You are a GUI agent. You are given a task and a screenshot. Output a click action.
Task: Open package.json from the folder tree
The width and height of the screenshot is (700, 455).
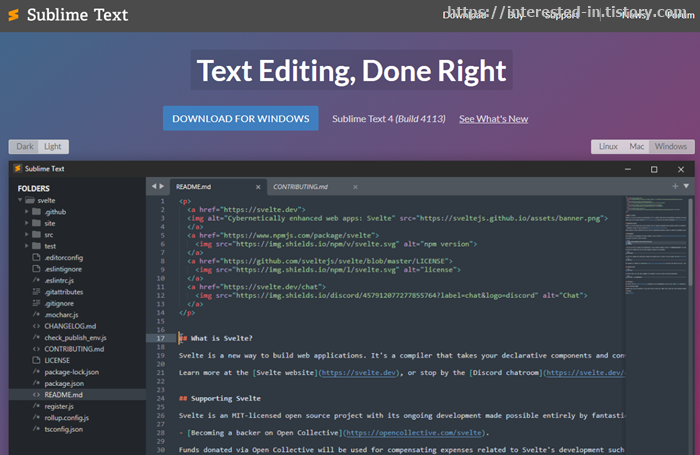(x=64, y=384)
